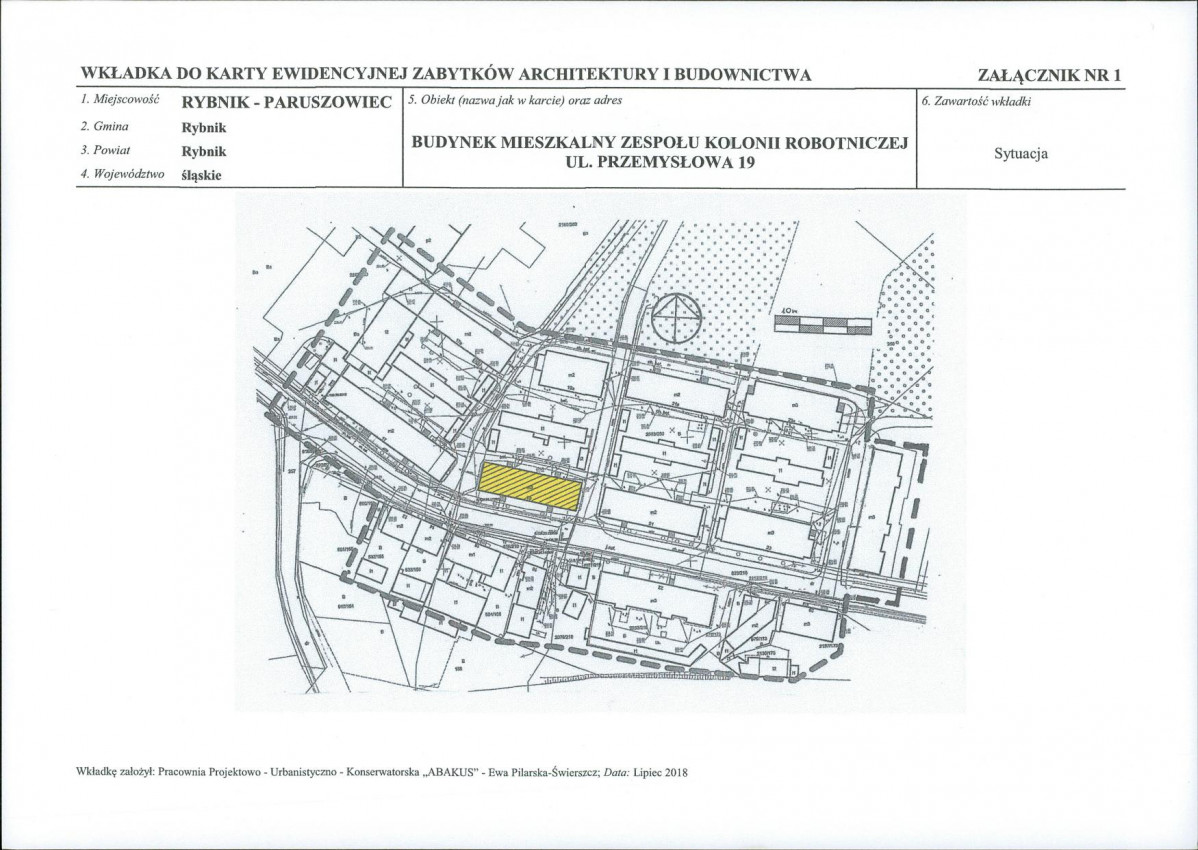
Task: Click the yellow hatched building on map
Action: (530, 486)
